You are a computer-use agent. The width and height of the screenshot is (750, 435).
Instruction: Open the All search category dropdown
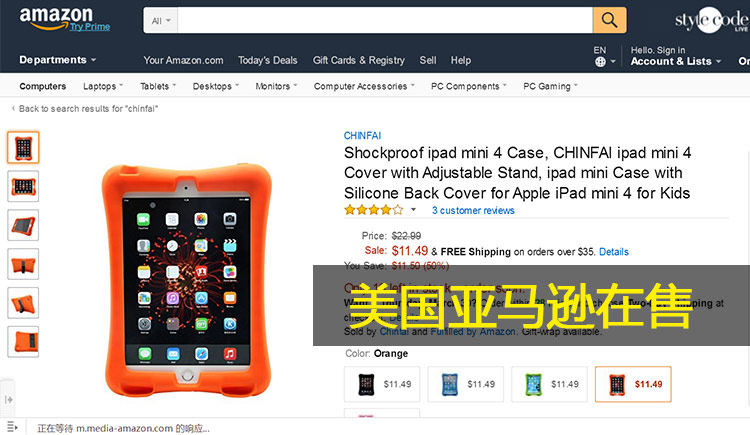(x=161, y=21)
